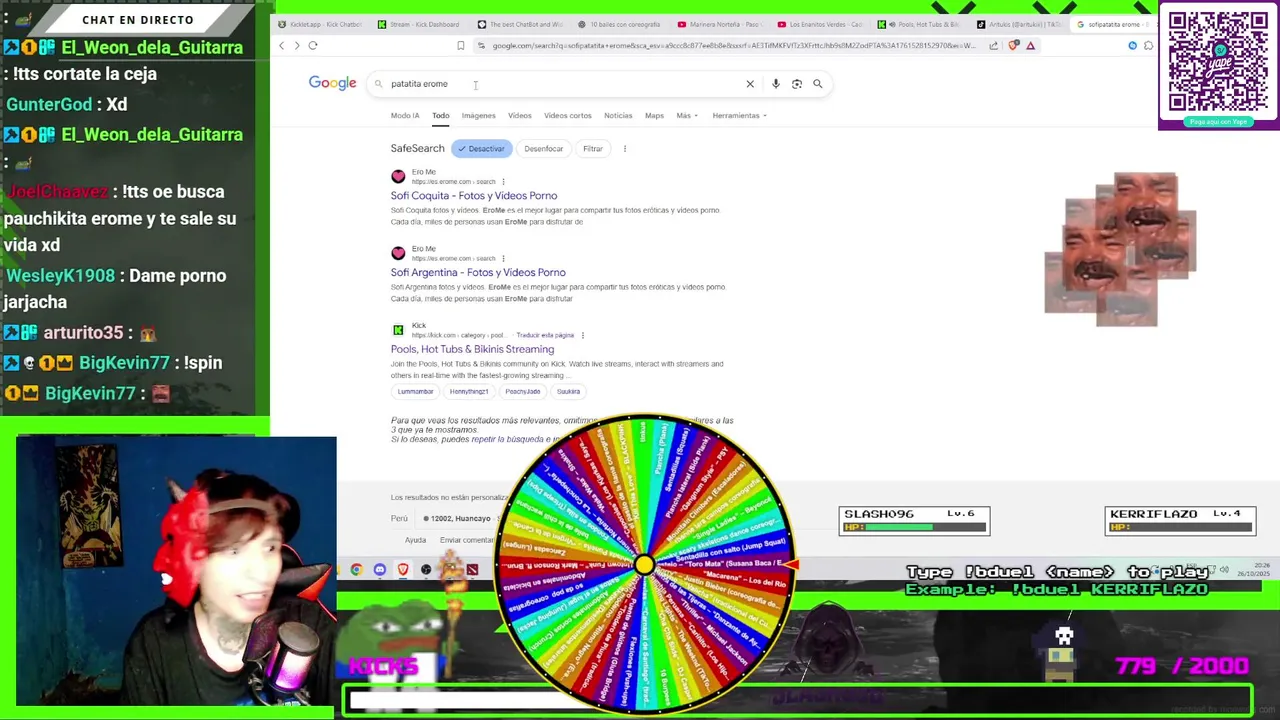Click the Ayuda footer link
The height and width of the screenshot is (720, 1280).
tap(415, 540)
